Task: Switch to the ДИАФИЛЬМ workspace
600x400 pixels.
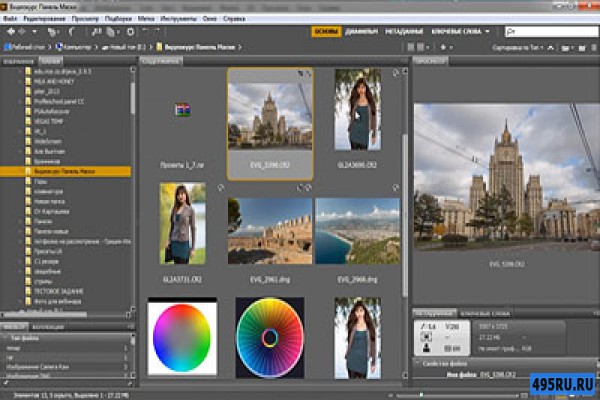Action: tap(362, 32)
